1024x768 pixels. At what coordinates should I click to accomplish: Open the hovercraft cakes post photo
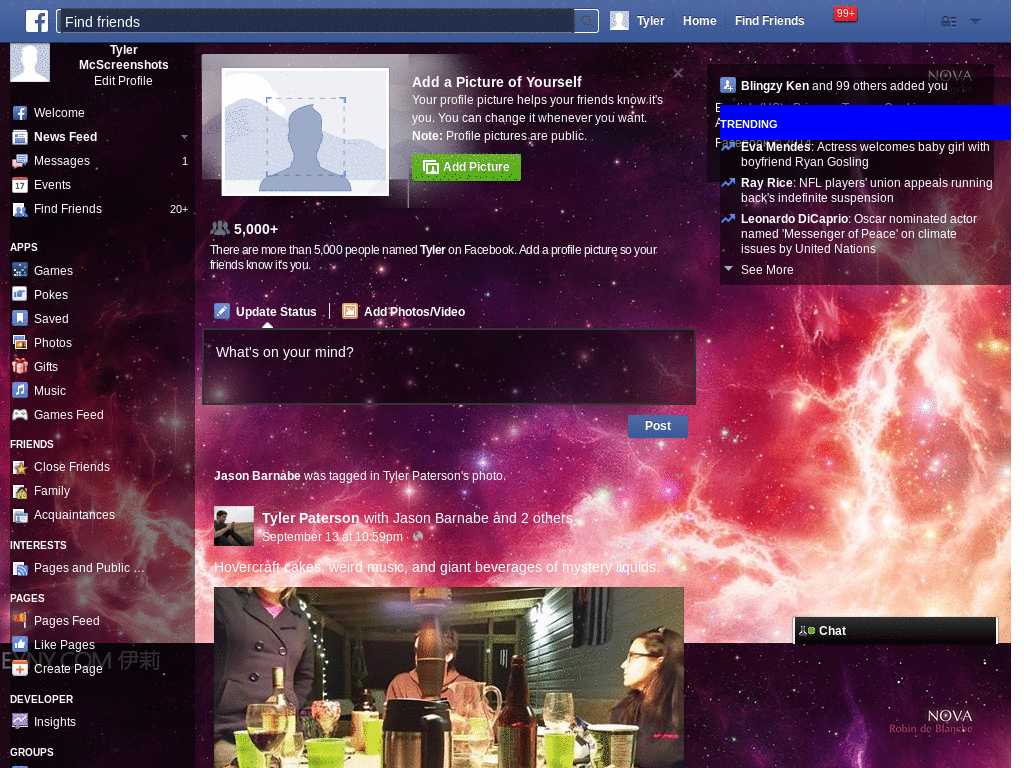tap(449, 677)
